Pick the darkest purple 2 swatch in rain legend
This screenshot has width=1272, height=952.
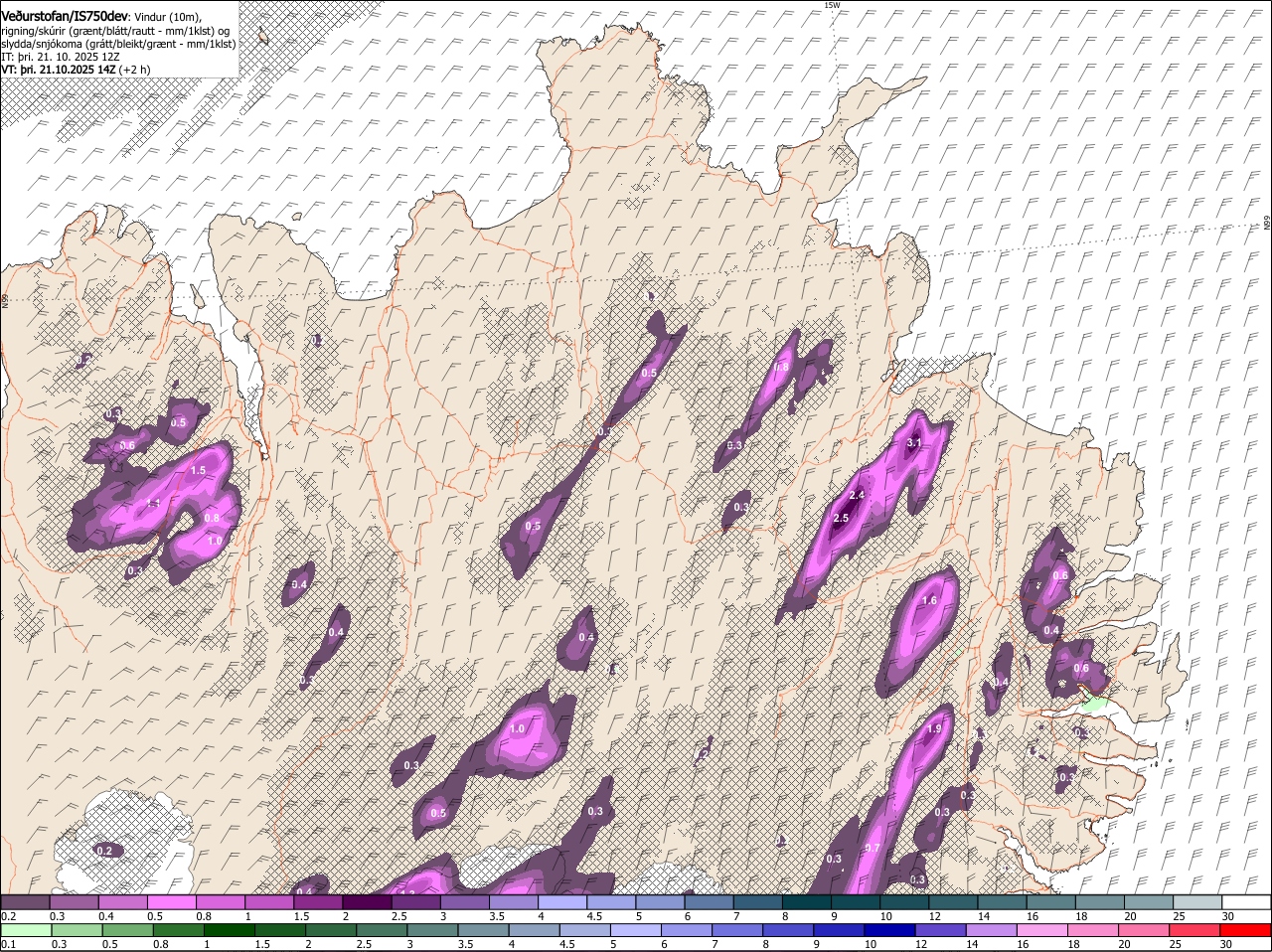[x=367, y=902]
